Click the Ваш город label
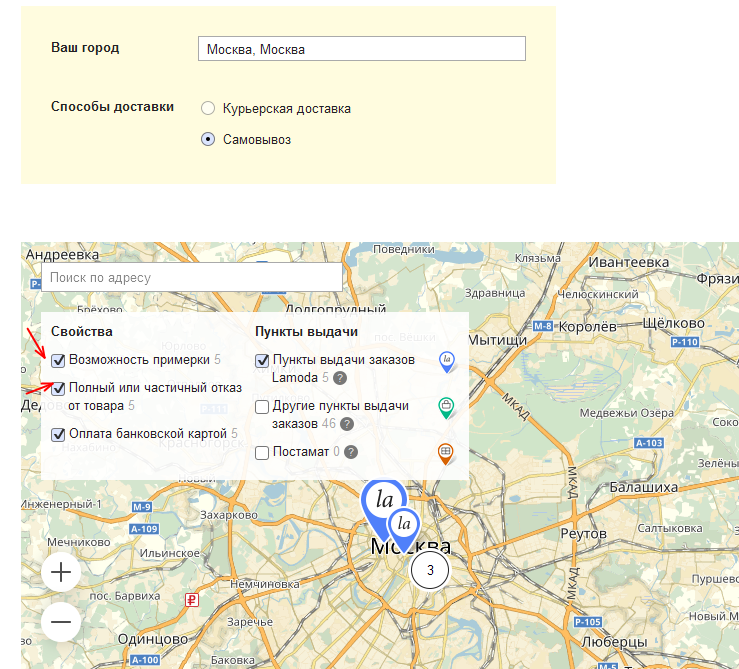This screenshot has height=669, width=739. point(85,48)
